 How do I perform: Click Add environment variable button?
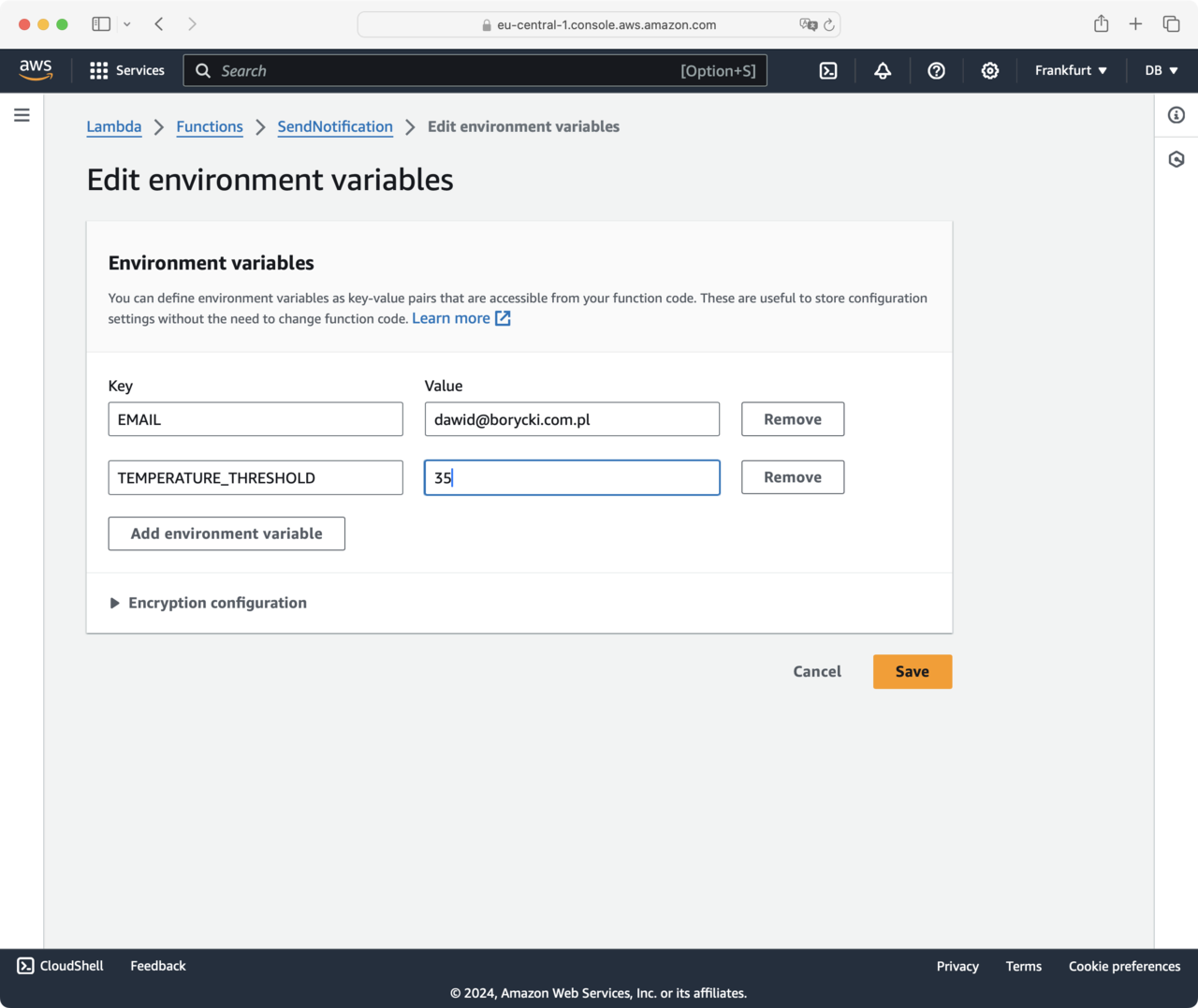click(x=226, y=533)
